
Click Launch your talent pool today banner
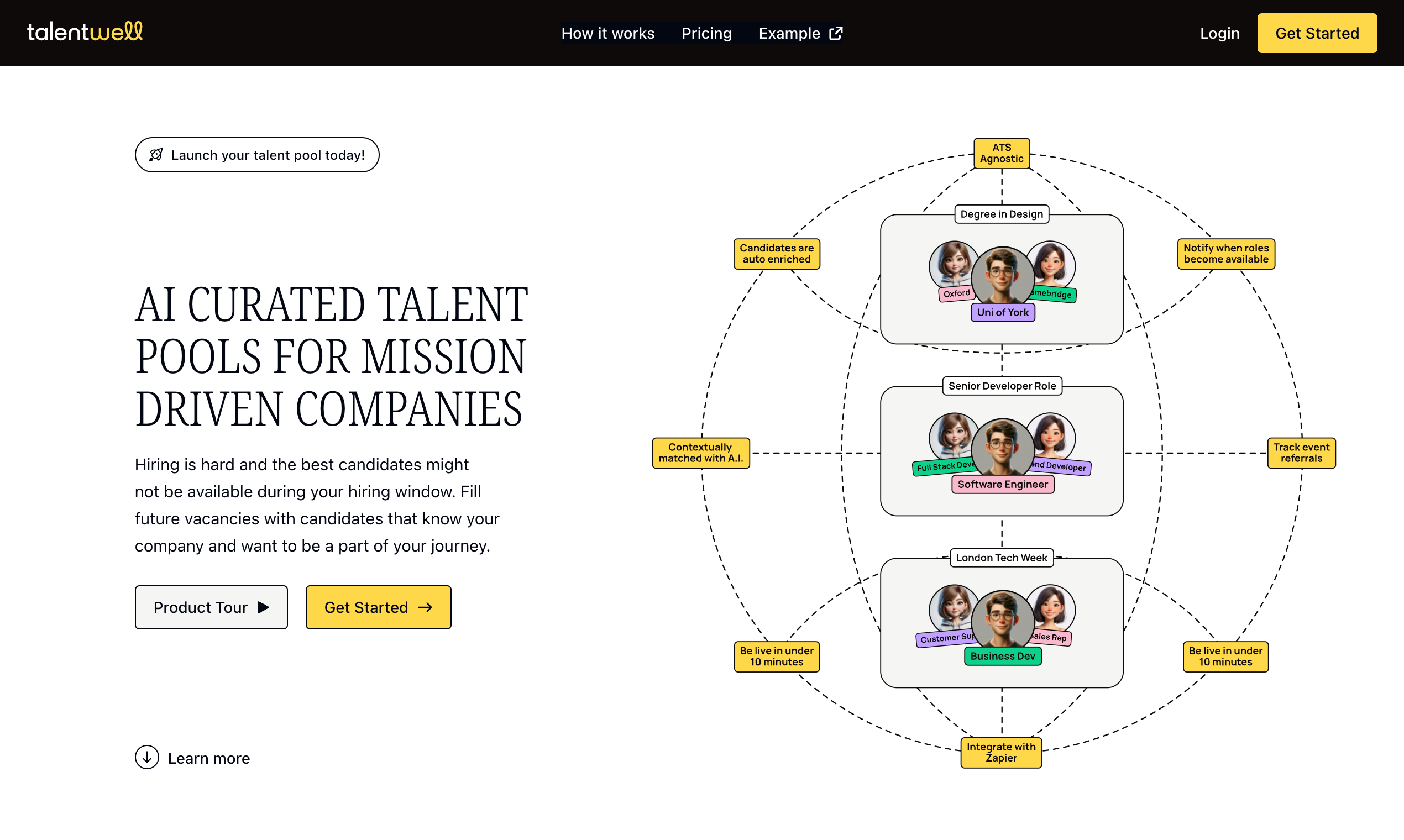pos(256,155)
